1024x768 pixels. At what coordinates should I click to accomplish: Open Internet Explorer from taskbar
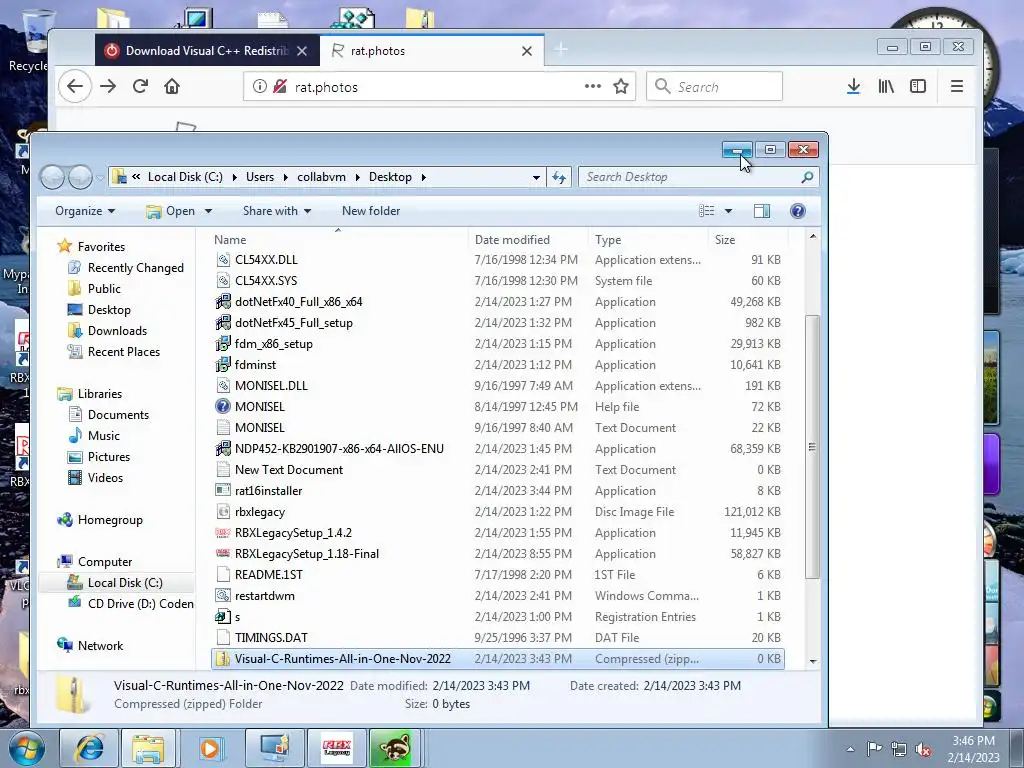coord(88,748)
